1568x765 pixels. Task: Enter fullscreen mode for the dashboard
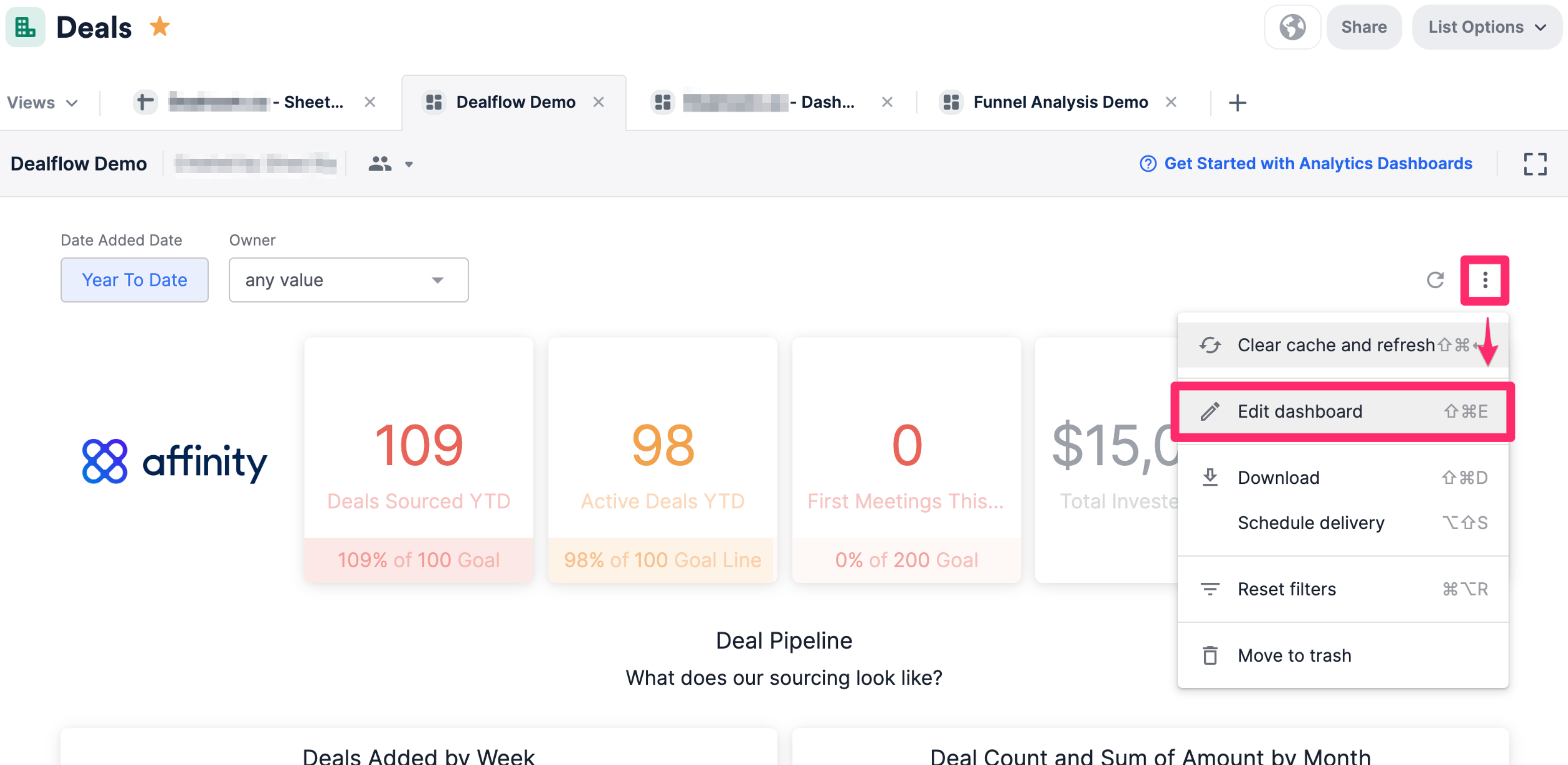click(1535, 163)
